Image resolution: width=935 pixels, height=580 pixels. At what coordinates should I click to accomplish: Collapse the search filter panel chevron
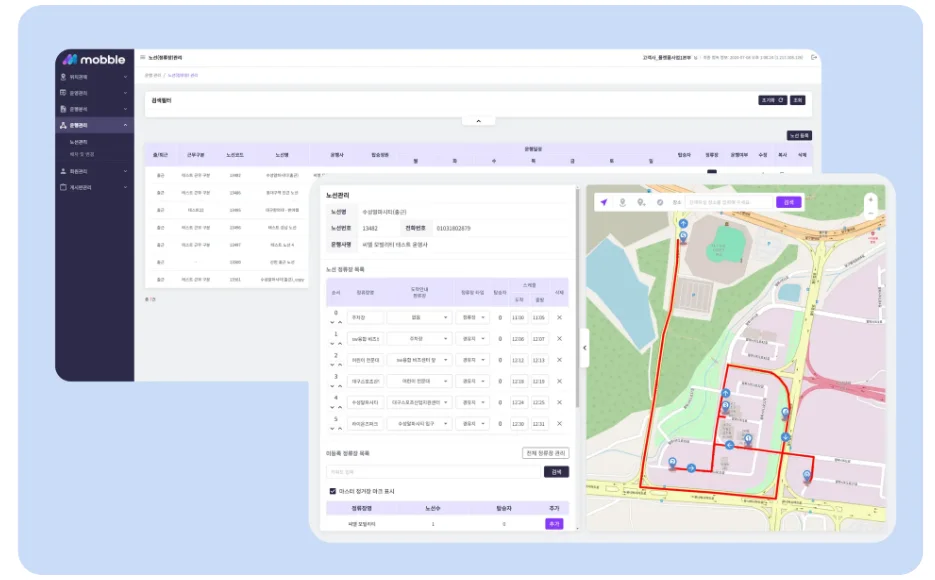478,121
